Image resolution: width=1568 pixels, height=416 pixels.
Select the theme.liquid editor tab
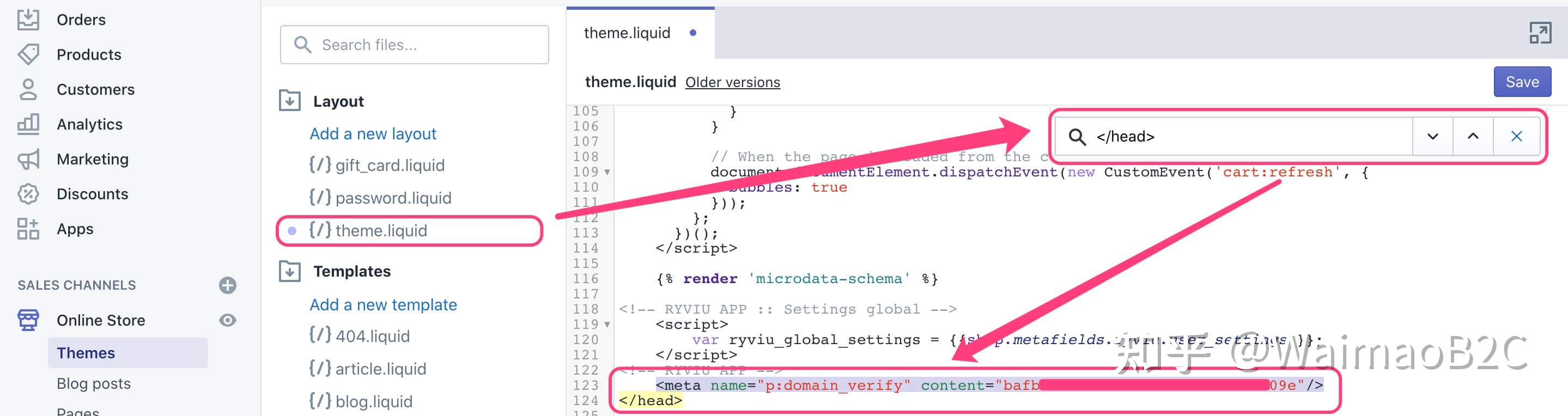(x=627, y=33)
